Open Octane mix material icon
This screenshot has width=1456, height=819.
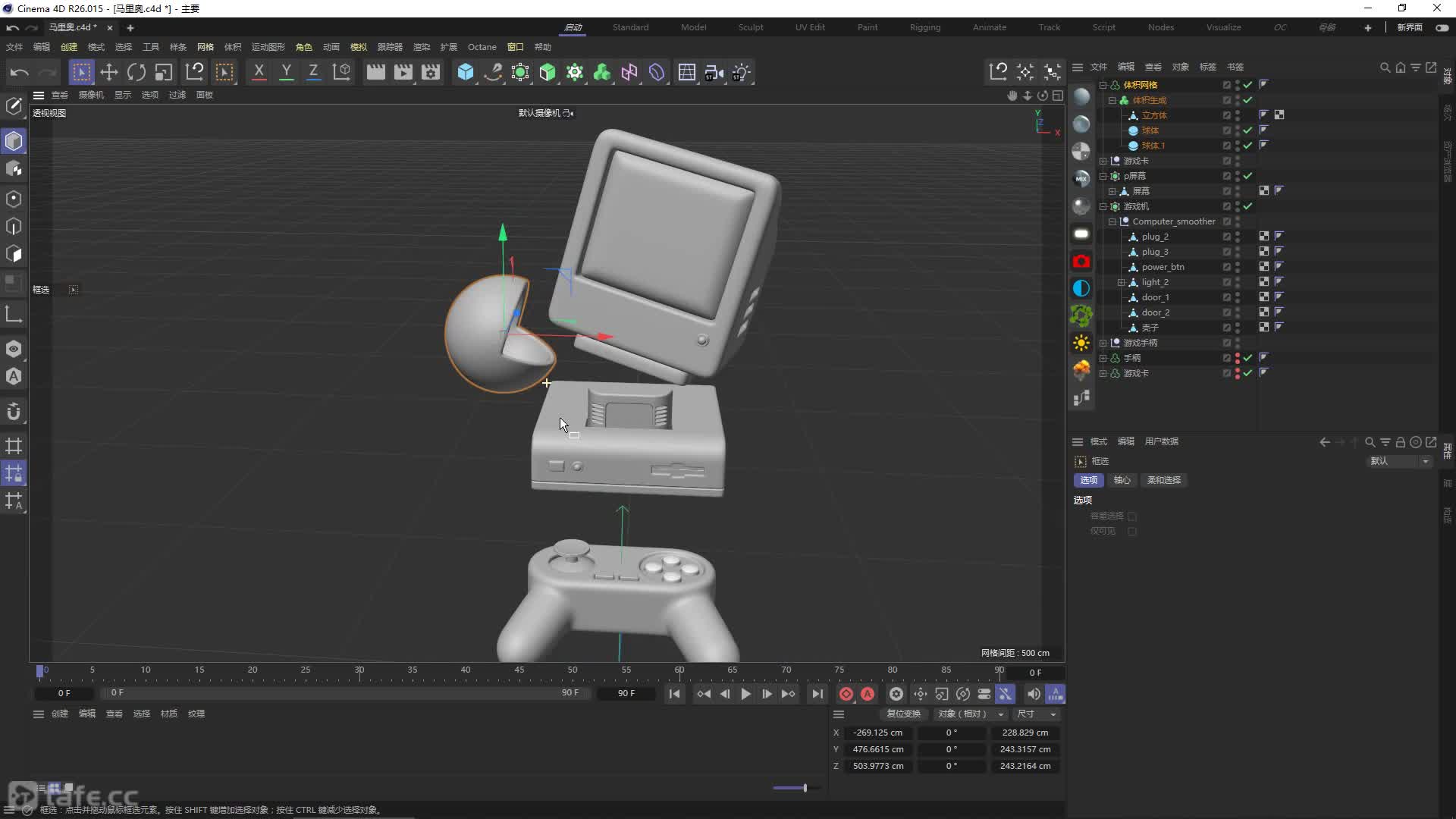tap(1081, 178)
